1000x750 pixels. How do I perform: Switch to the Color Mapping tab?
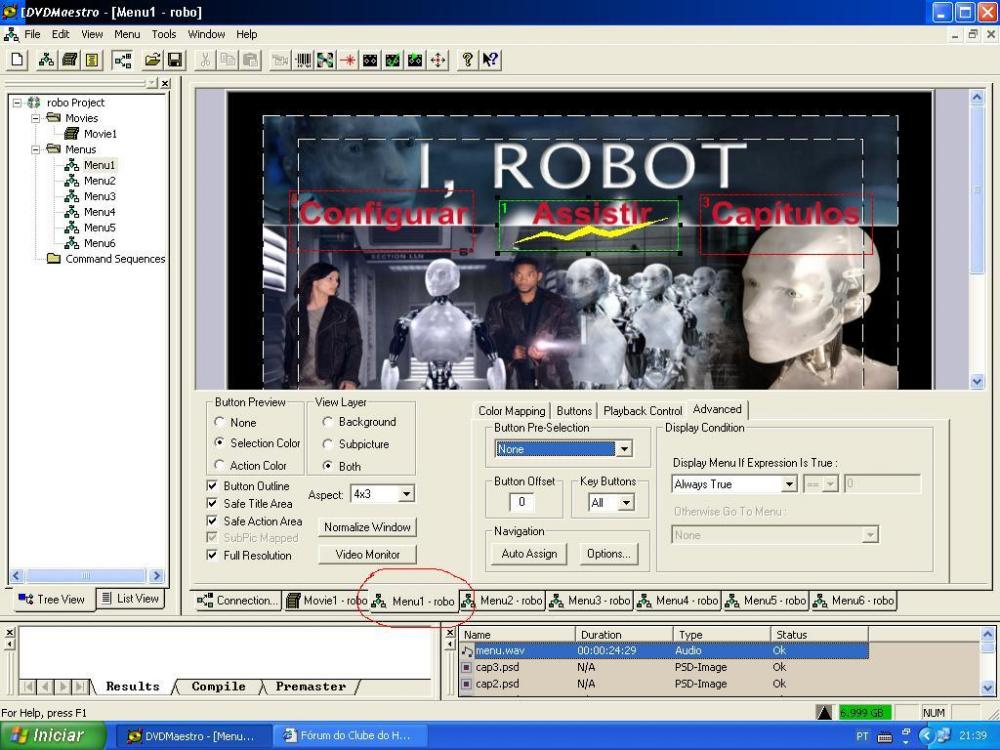click(x=511, y=411)
